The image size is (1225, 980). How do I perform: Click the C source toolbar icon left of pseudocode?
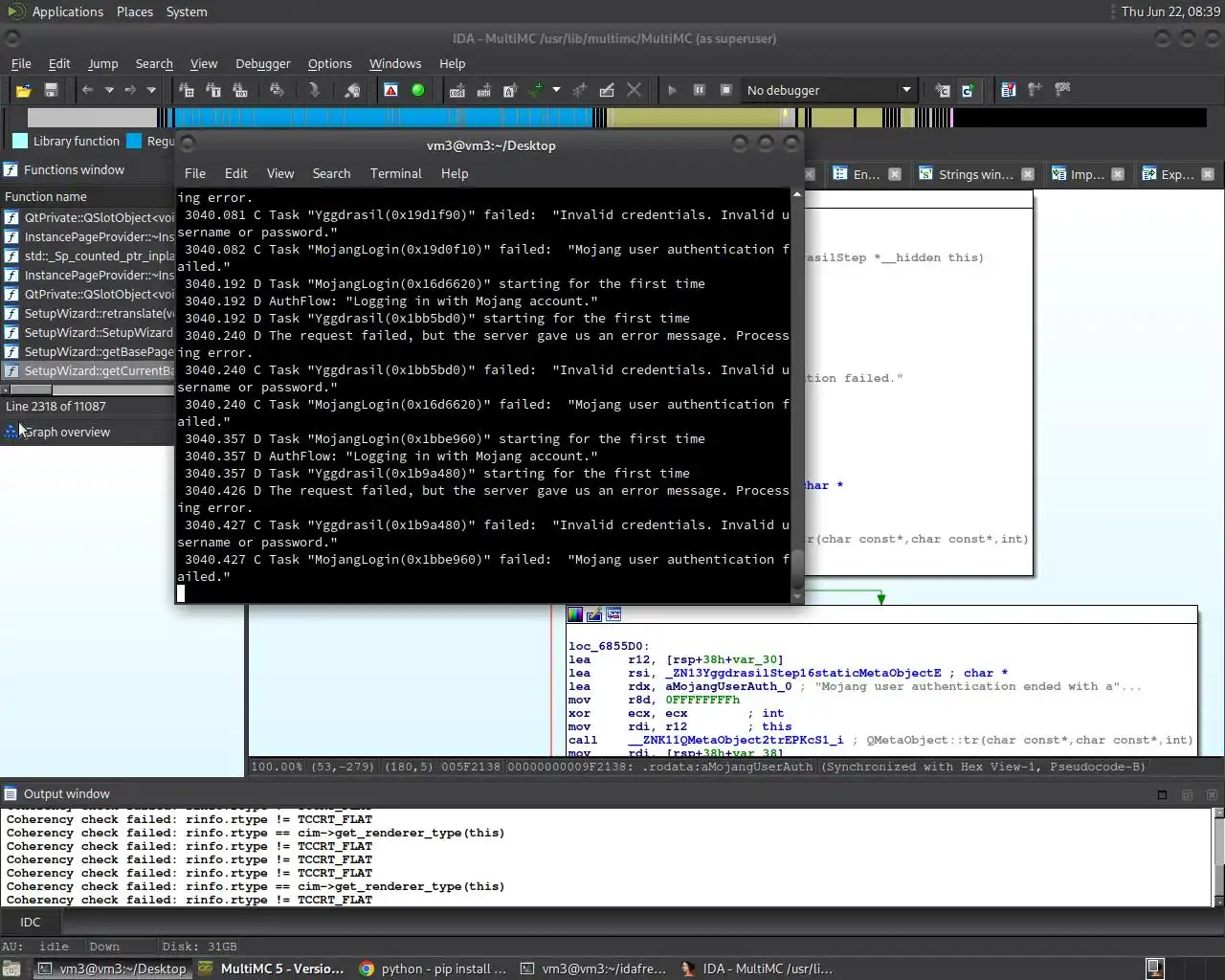[x=942, y=90]
